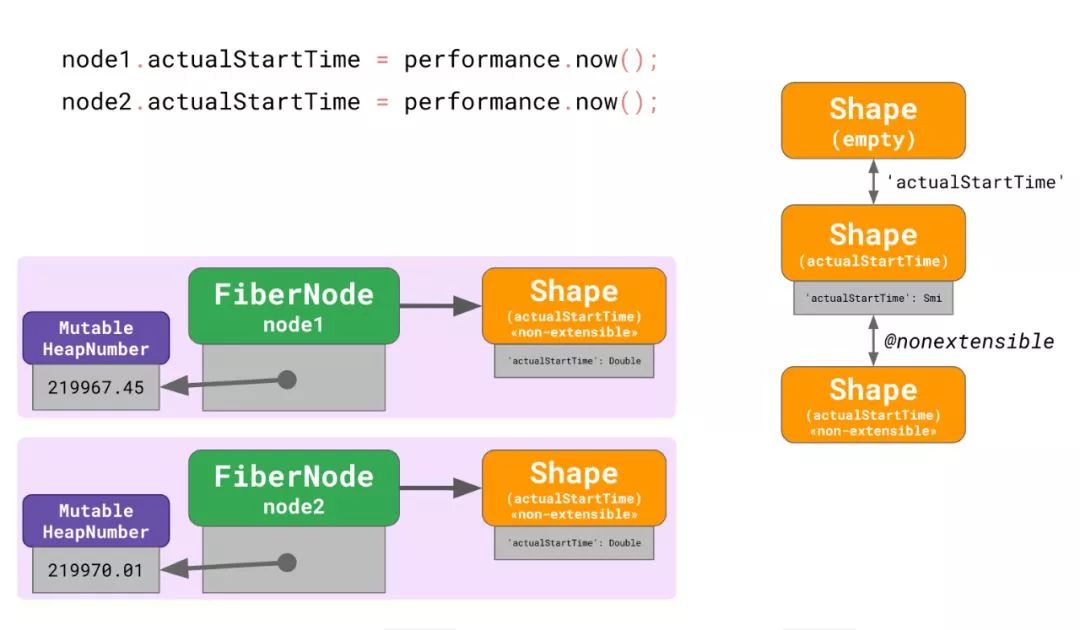This screenshot has width=1080, height=630.
Task: Click the 'actualStartTime': Smi field box
Action: 873,298
